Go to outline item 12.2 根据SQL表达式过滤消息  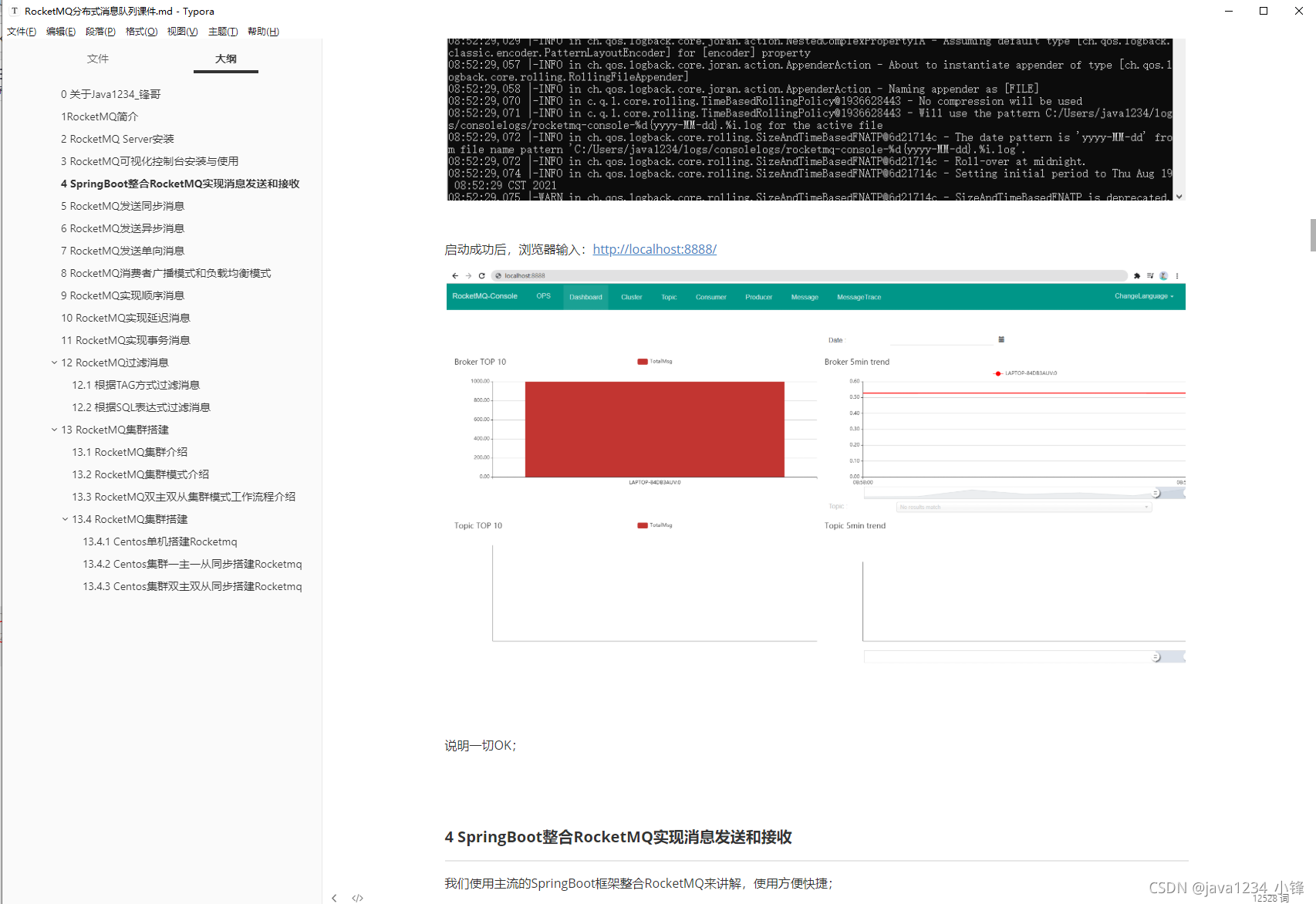point(141,407)
